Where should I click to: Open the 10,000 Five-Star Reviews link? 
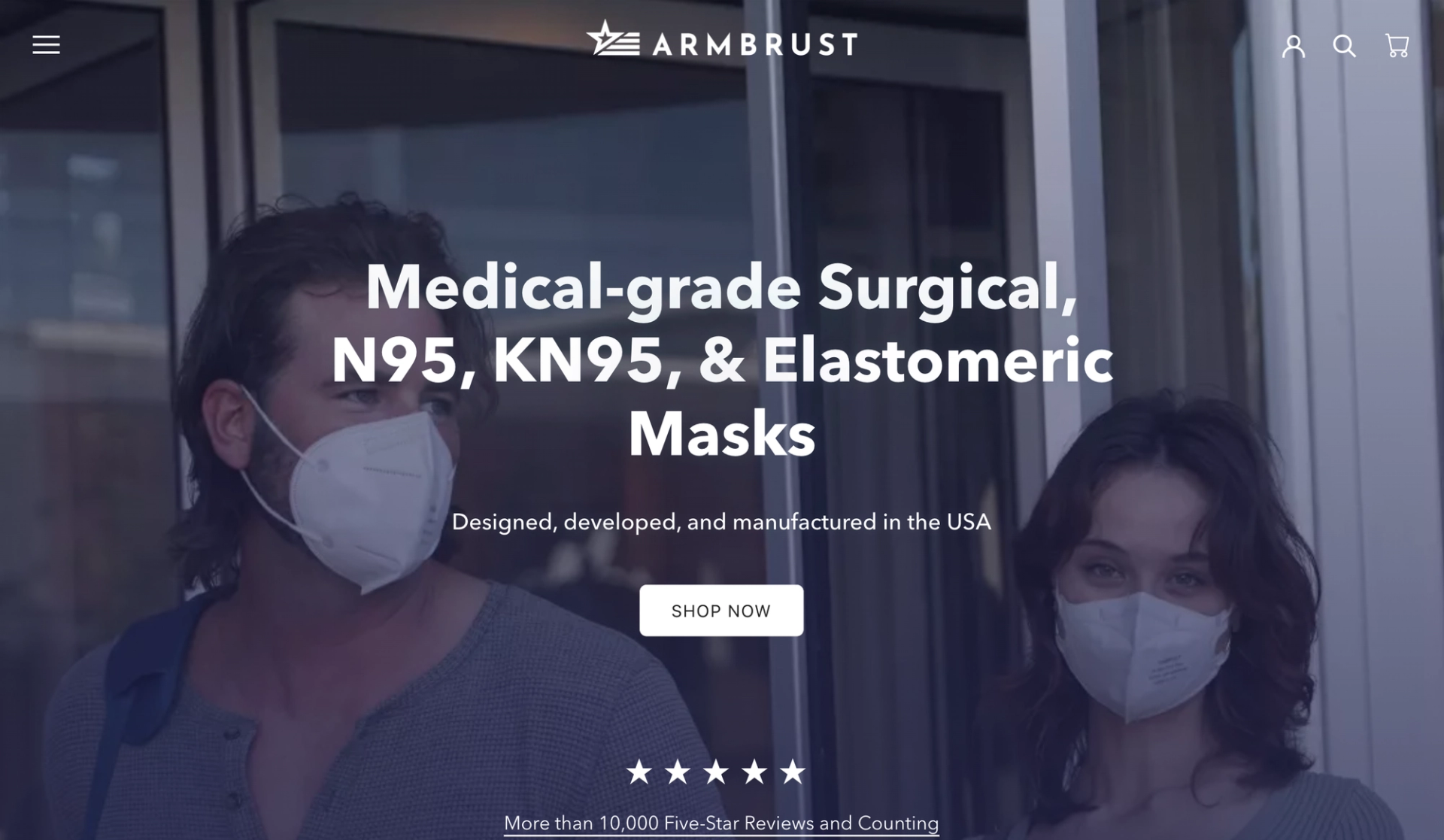pos(721,823)
